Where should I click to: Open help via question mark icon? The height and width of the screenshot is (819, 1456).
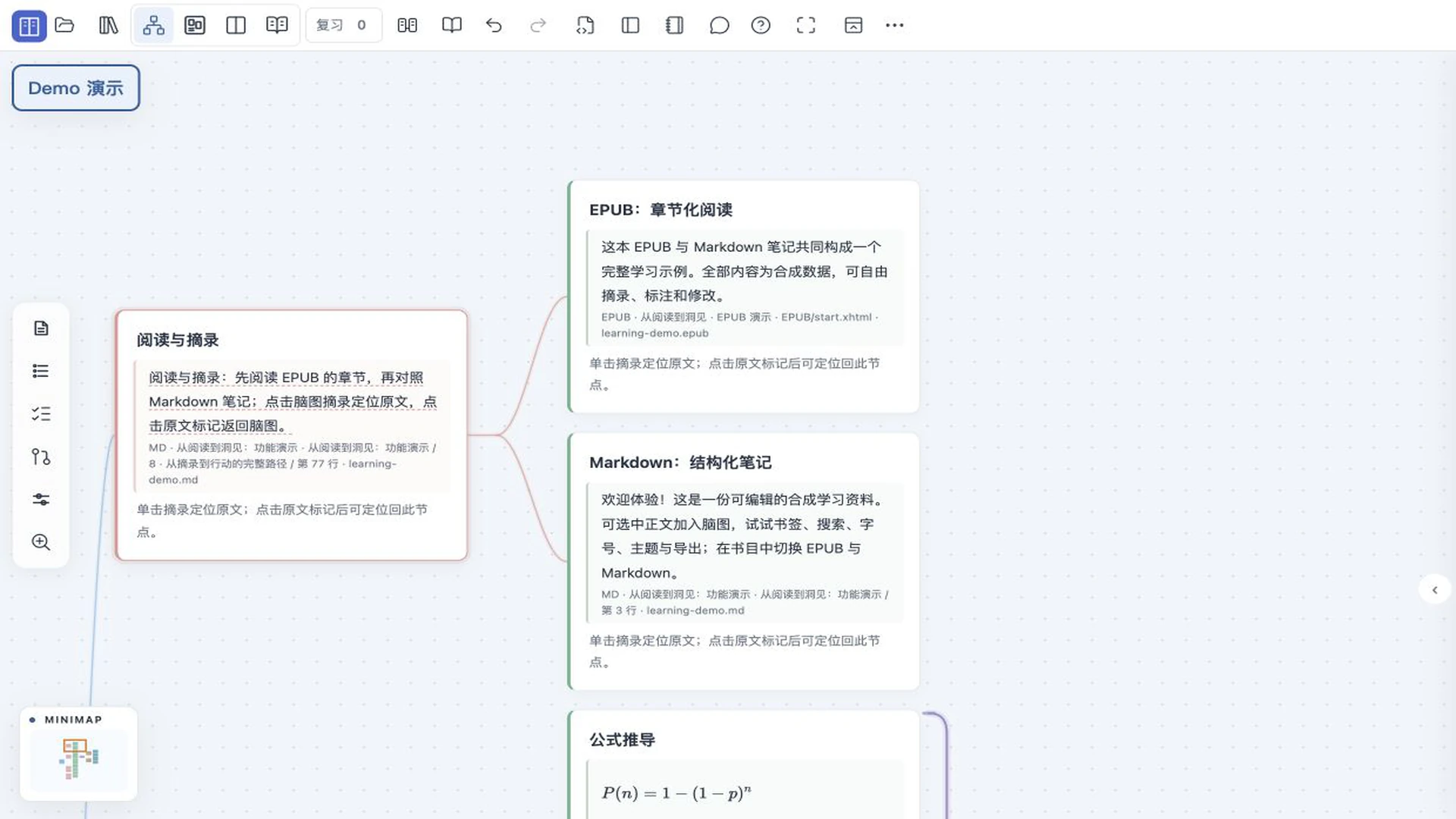tap(761, 26)
